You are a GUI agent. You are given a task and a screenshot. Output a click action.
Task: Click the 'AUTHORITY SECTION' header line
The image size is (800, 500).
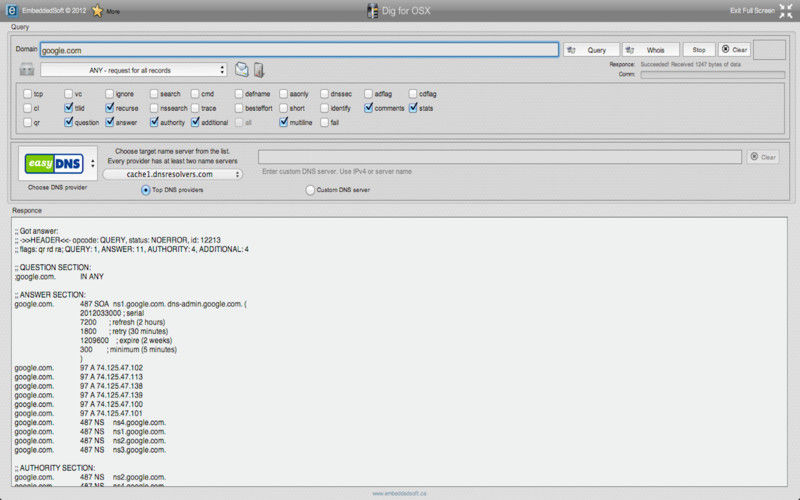coord(55,468)
